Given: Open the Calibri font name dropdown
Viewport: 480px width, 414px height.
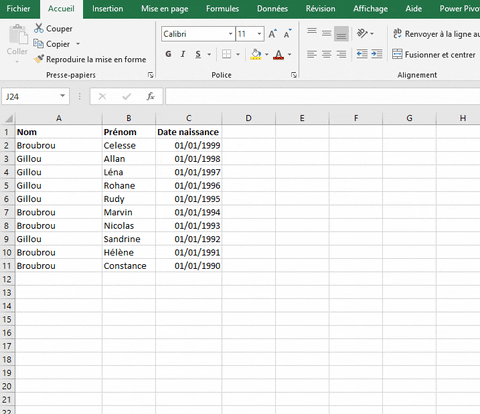Looking at the screenshot, I should 230,34.
